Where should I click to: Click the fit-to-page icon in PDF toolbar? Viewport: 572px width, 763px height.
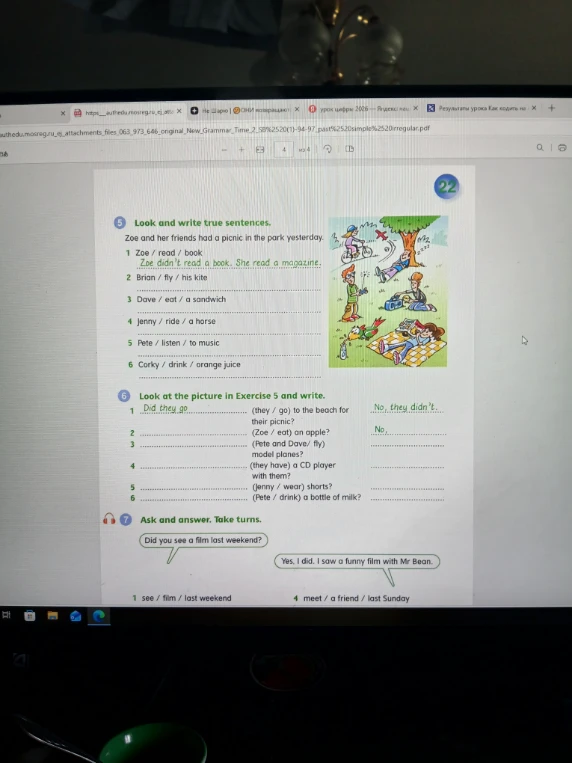click(x=260, y=149)
